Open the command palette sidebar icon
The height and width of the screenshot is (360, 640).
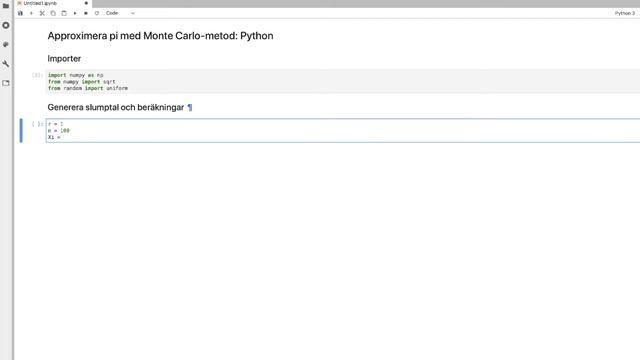tap(6, 44)
